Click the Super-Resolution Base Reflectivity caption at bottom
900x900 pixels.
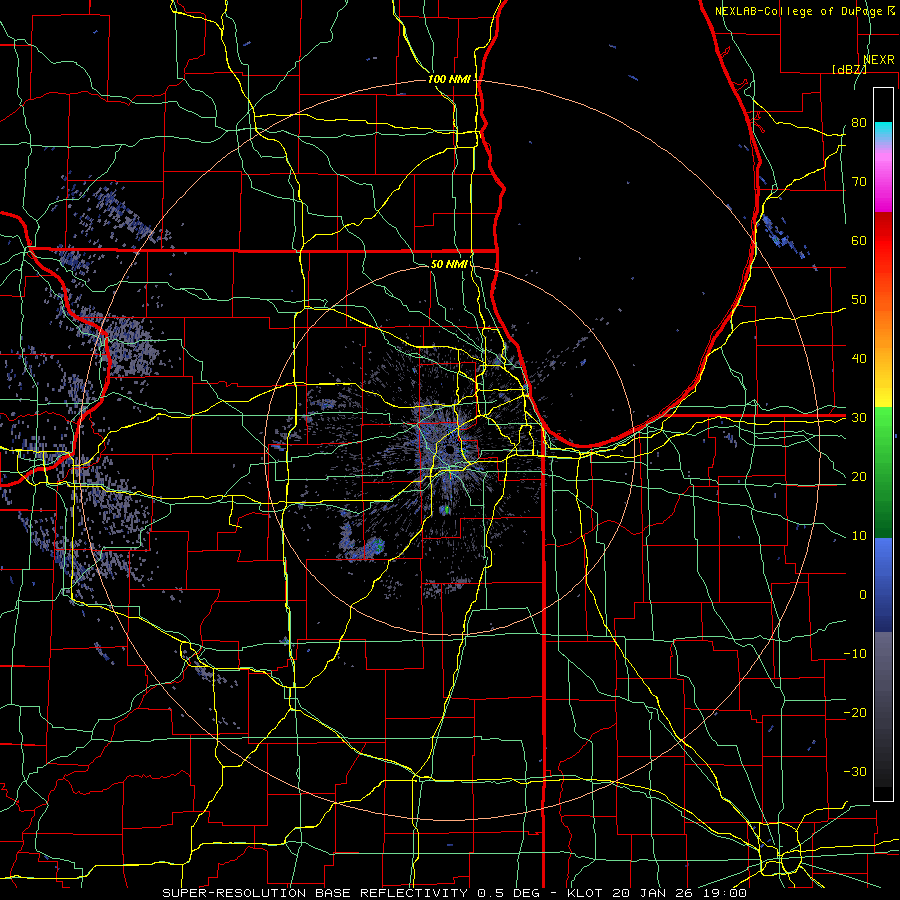454,893
